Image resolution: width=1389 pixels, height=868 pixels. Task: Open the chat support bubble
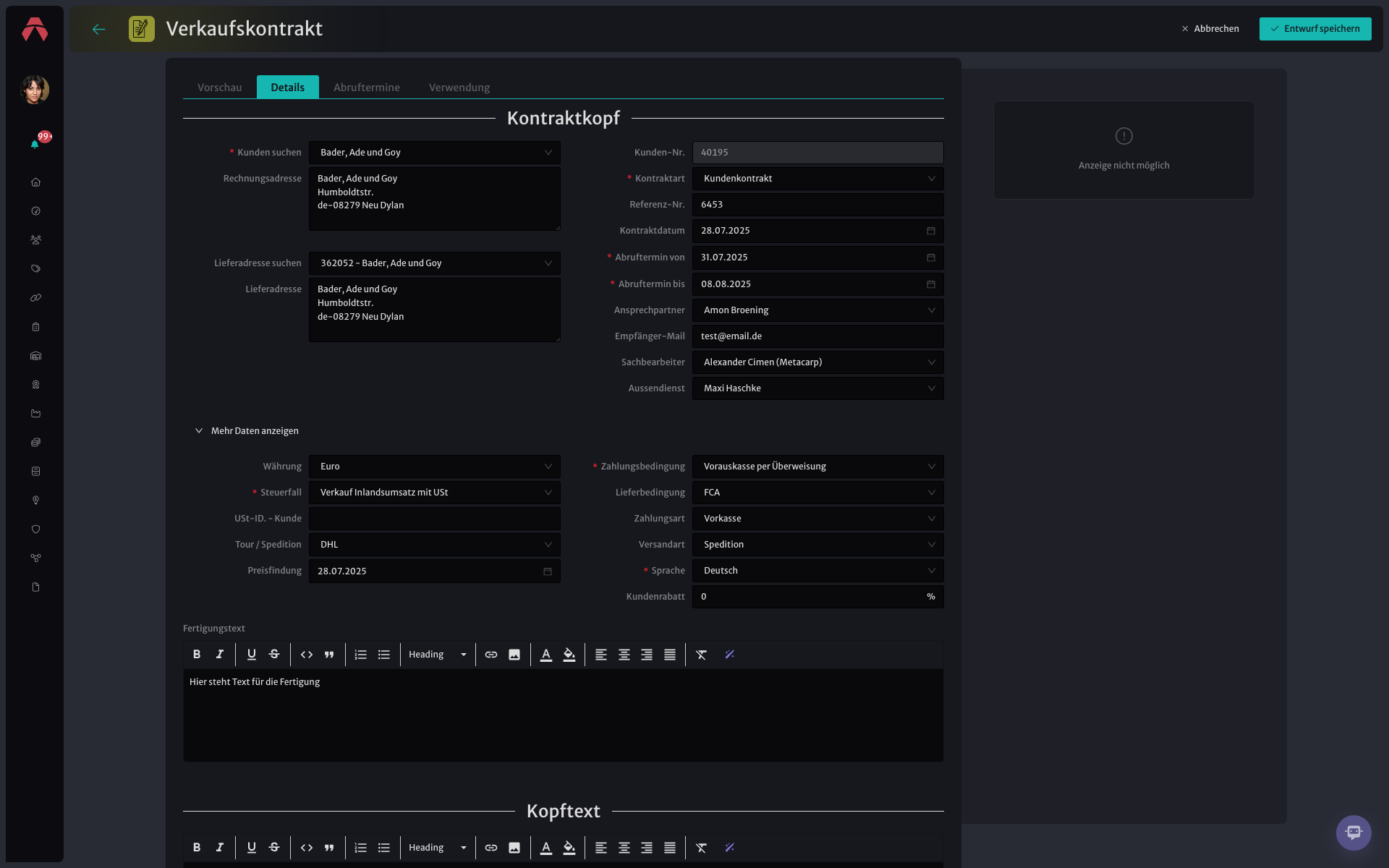coord(1354,833)
